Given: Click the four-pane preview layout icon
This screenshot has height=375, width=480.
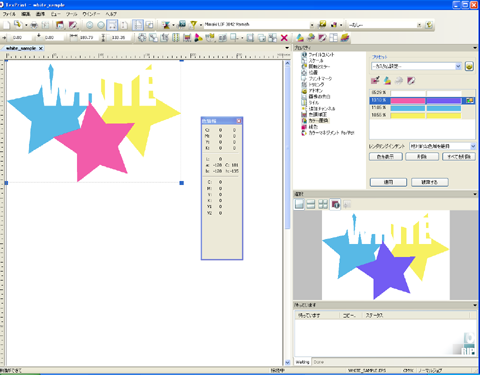Looking at the screenshot, I should pos(323,204).
